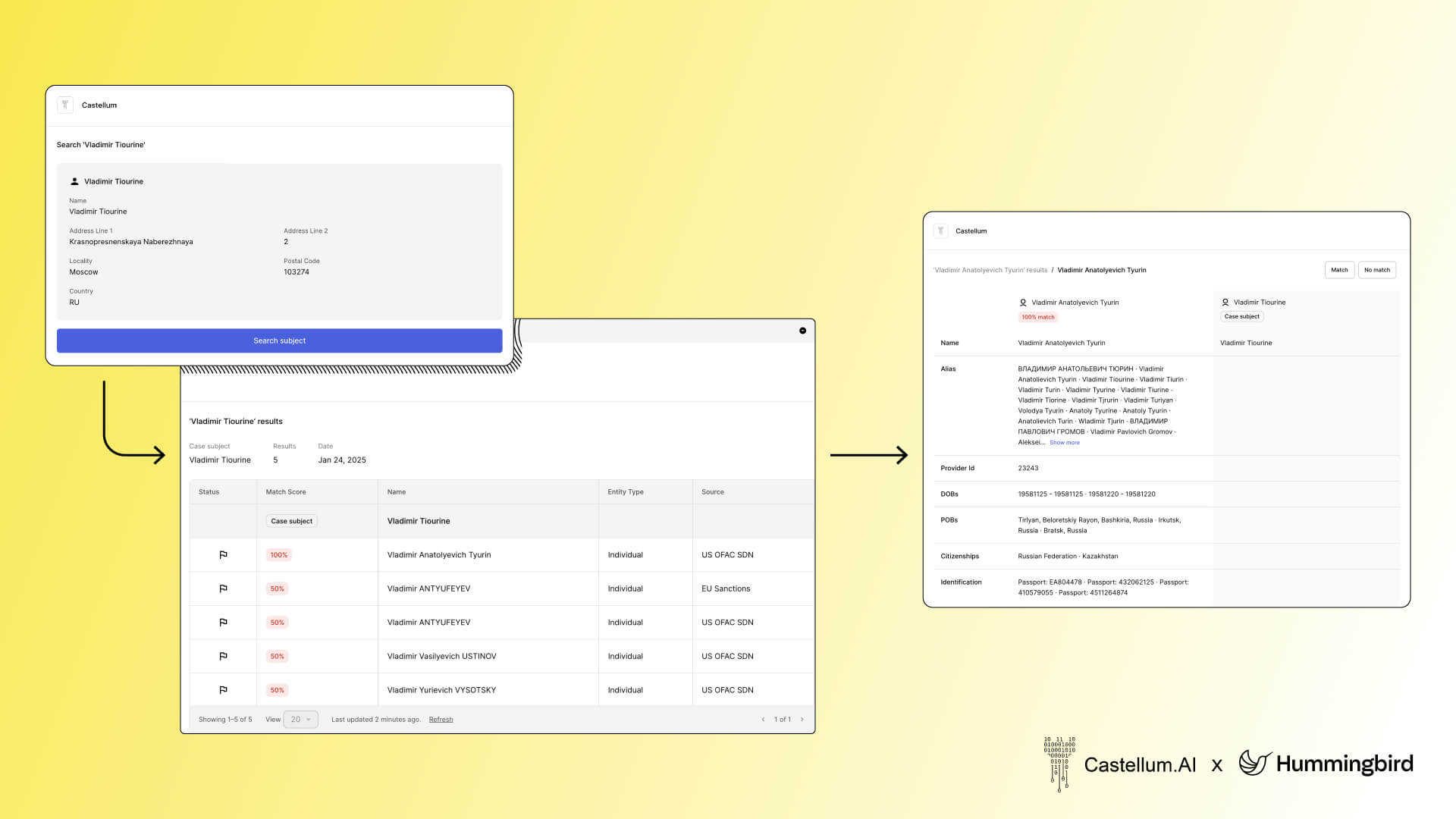Screen dimensions: 1456x819
Task: Click the date Jan 24, 2025
Action: (x=342, y=460)
